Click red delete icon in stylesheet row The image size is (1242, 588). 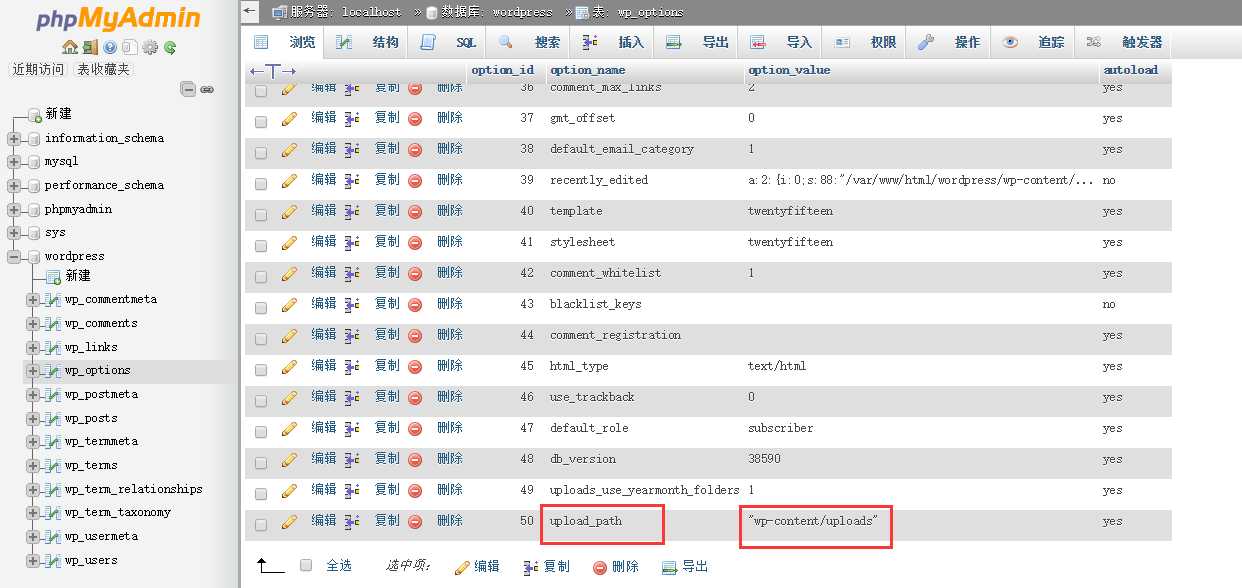[x=415, y=242]
